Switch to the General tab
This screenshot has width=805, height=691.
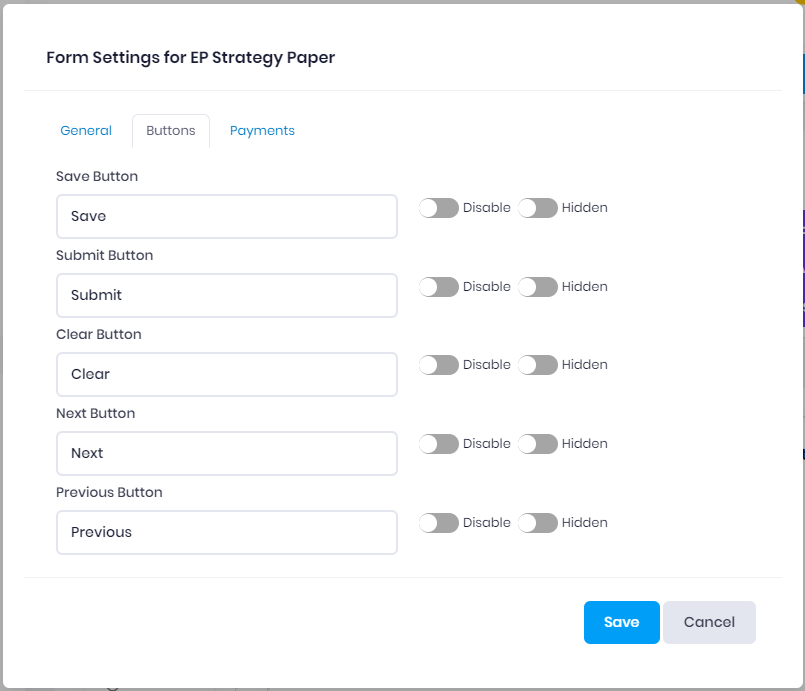[x=86, y=131]
